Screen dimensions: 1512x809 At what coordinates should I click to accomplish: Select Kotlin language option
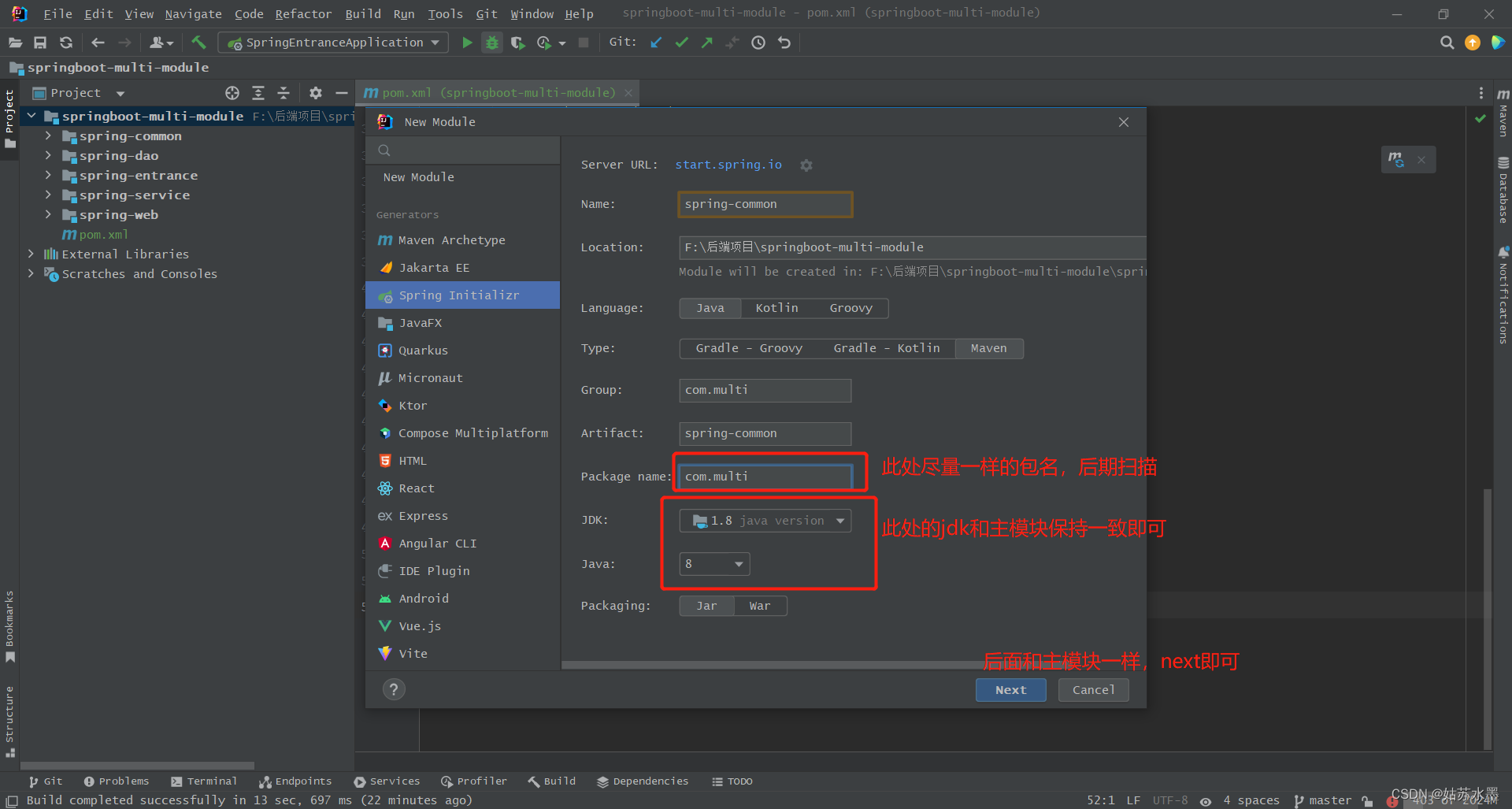(x=777, y=308)
